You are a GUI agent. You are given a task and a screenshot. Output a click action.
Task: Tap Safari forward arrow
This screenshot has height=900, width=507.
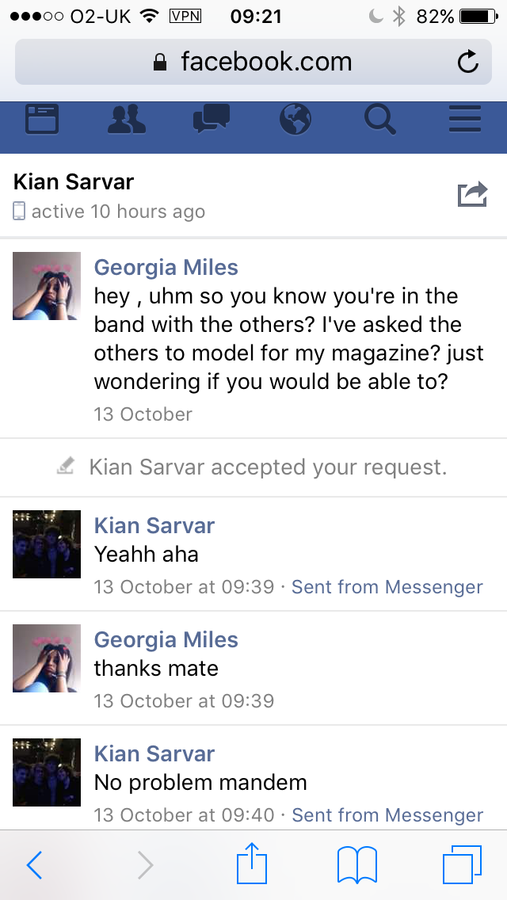[x=146, y=865]
